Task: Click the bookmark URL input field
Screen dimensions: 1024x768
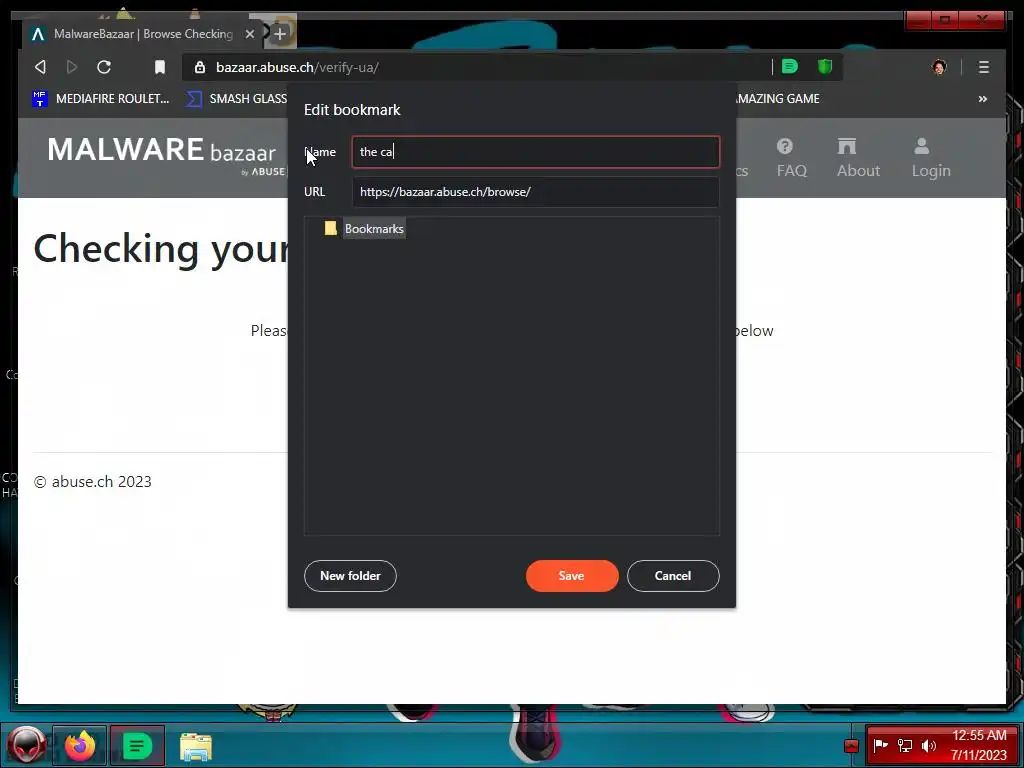Action: (536, 192)
